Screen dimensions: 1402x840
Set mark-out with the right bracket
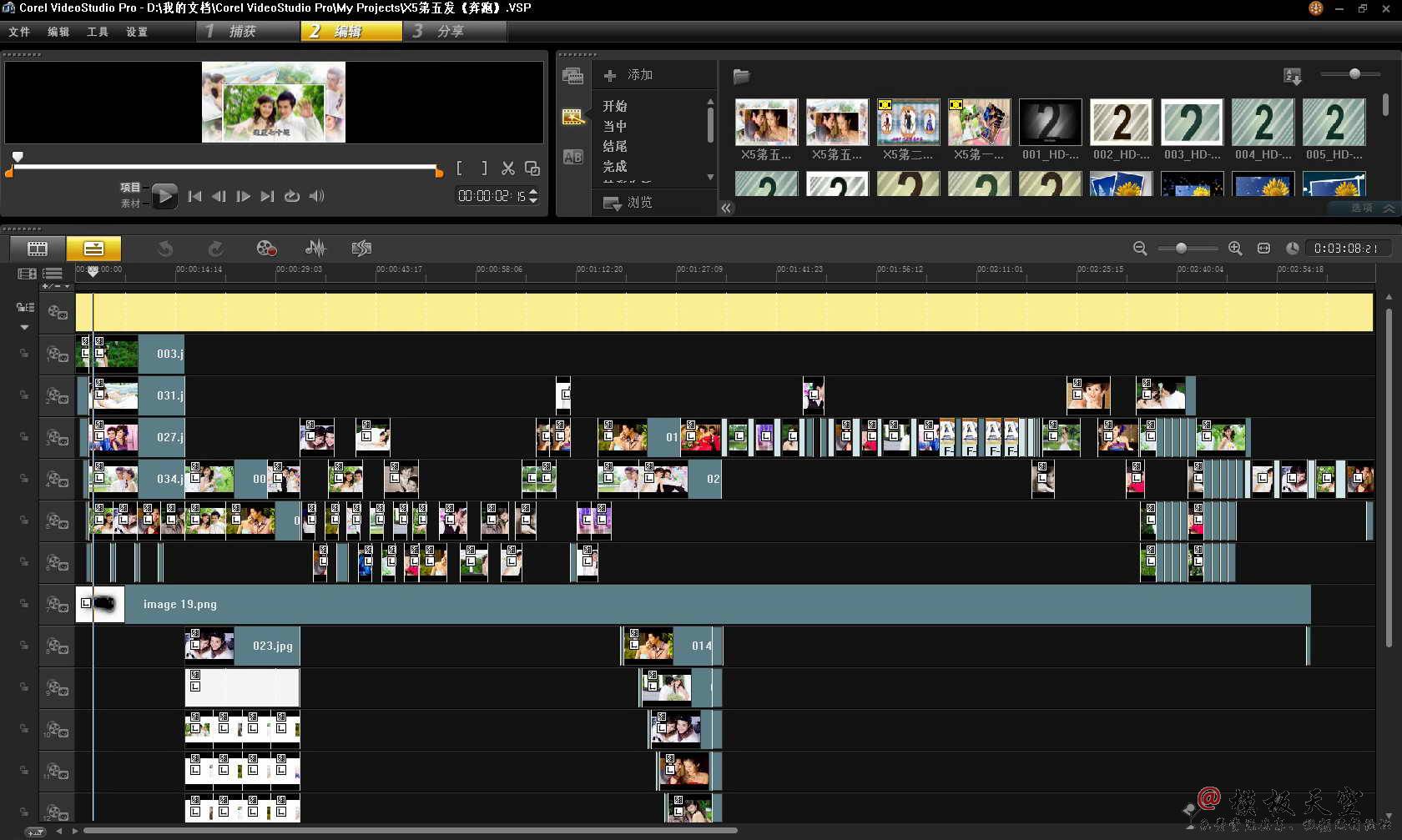[x=484, y=168]
